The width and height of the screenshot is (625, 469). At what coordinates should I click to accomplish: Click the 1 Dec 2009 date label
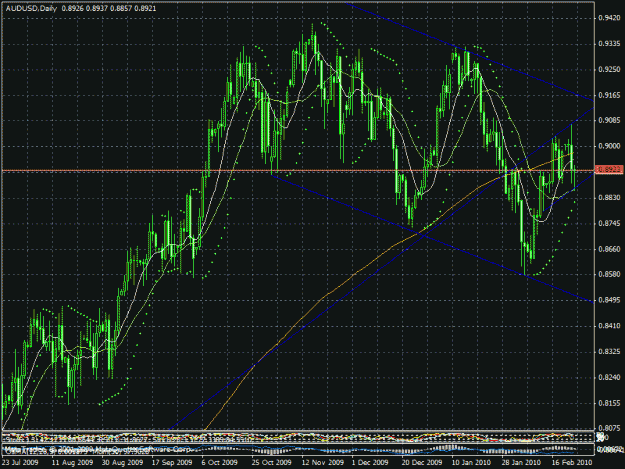(370, 462)
